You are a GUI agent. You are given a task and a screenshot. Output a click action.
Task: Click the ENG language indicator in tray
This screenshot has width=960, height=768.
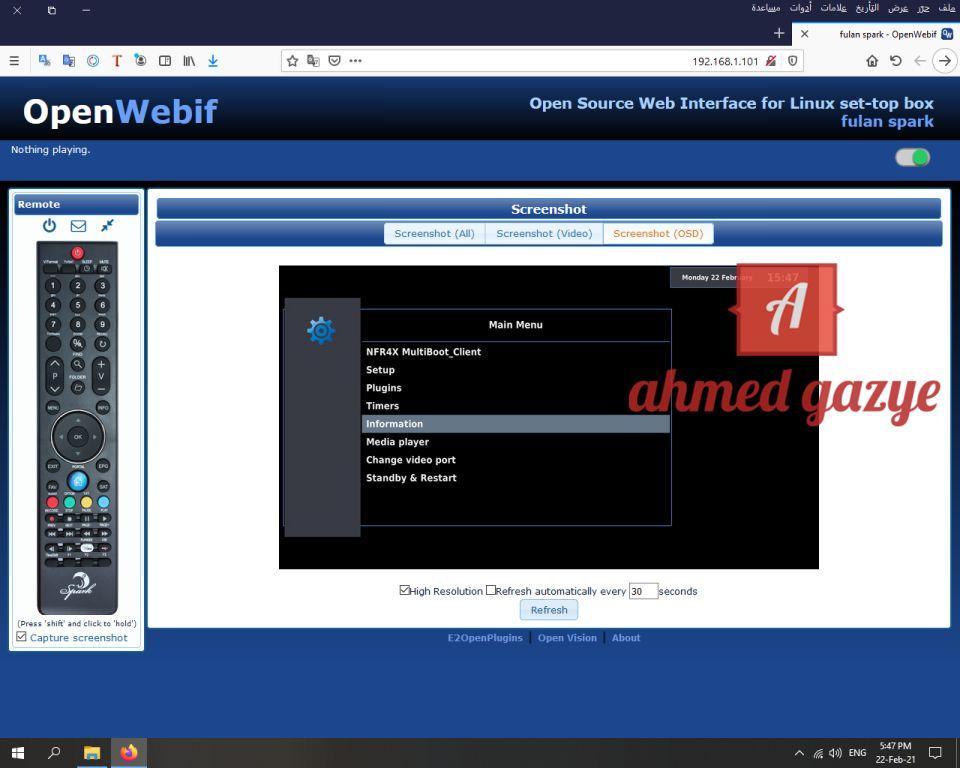[x=857, y=753]
